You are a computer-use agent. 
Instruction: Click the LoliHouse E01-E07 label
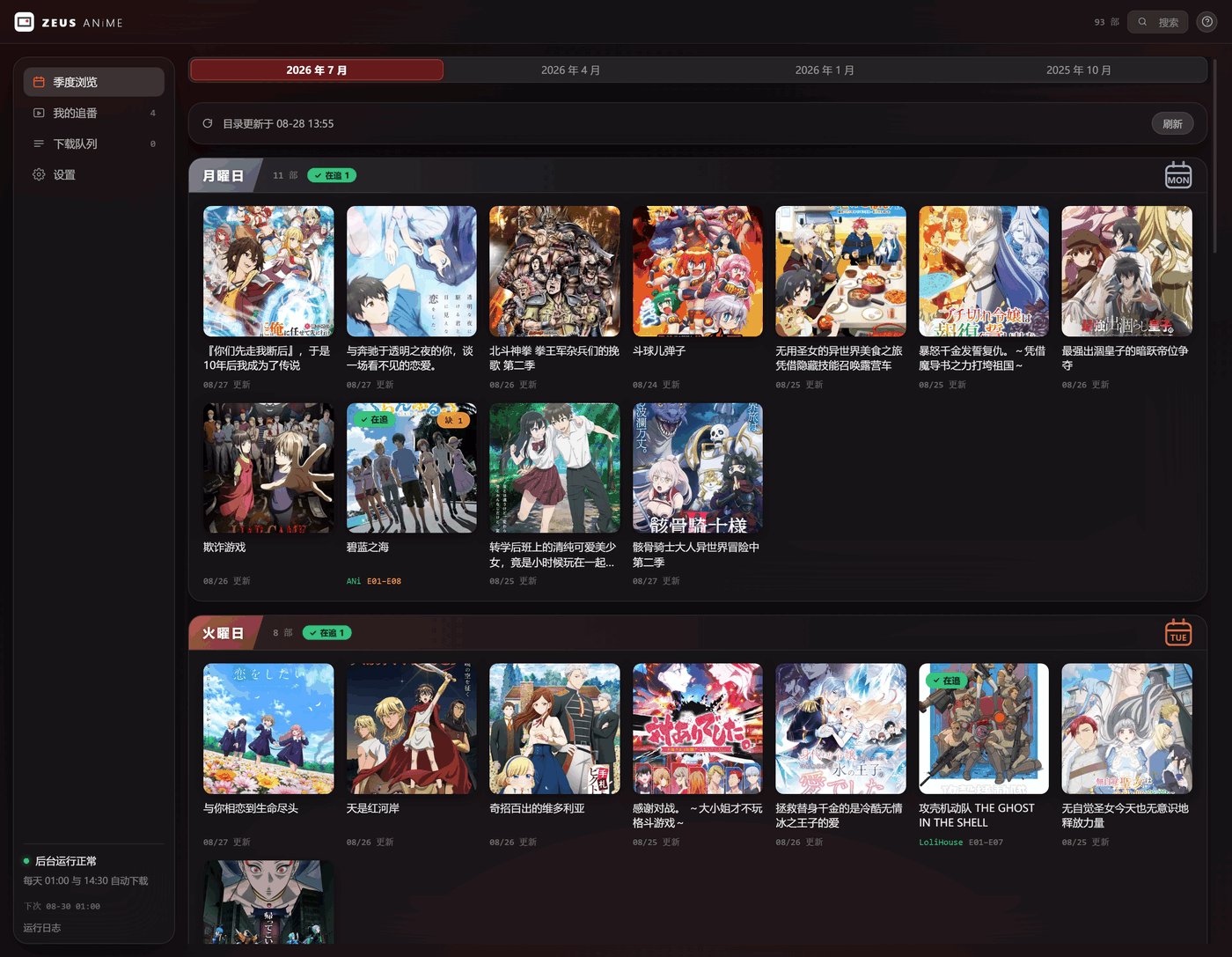961,843
